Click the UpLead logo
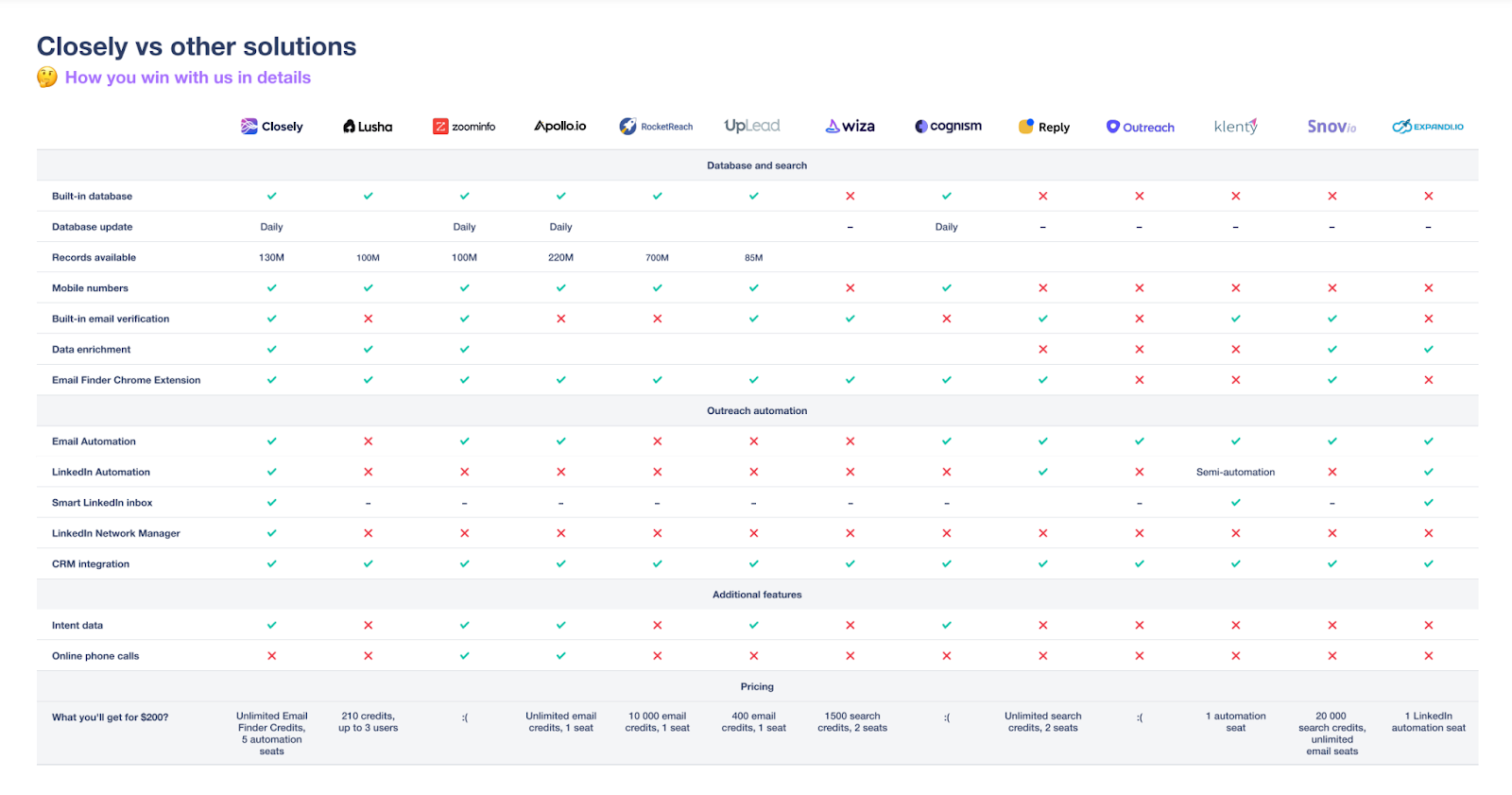1512x795 pixels. pos(752,126)
